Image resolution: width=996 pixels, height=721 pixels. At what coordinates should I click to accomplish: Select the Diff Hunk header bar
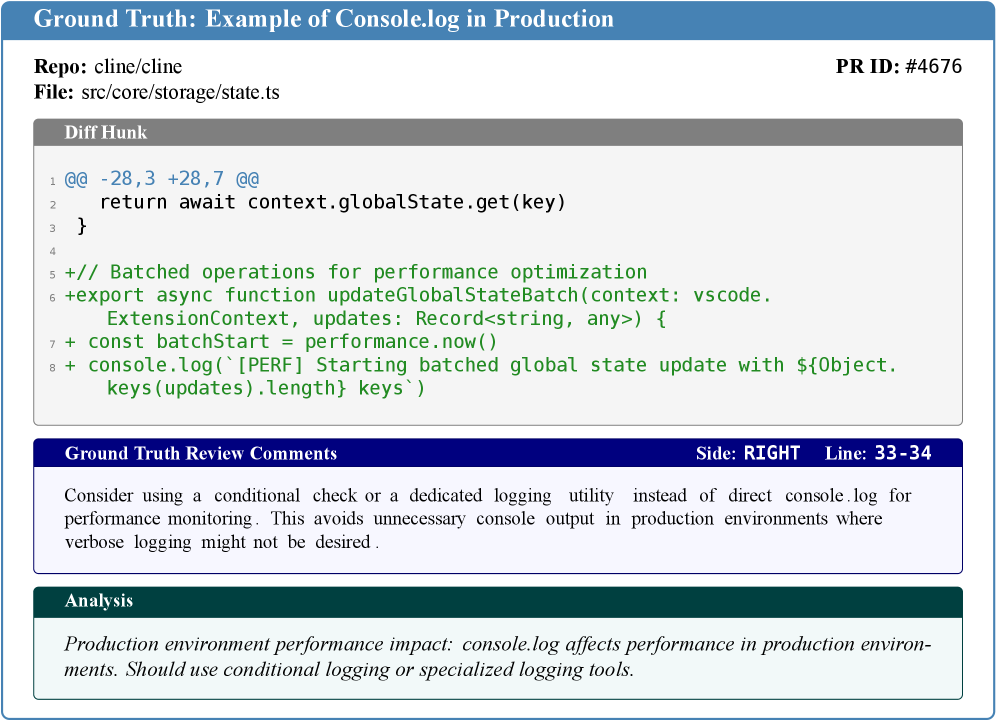pos(498,132)
